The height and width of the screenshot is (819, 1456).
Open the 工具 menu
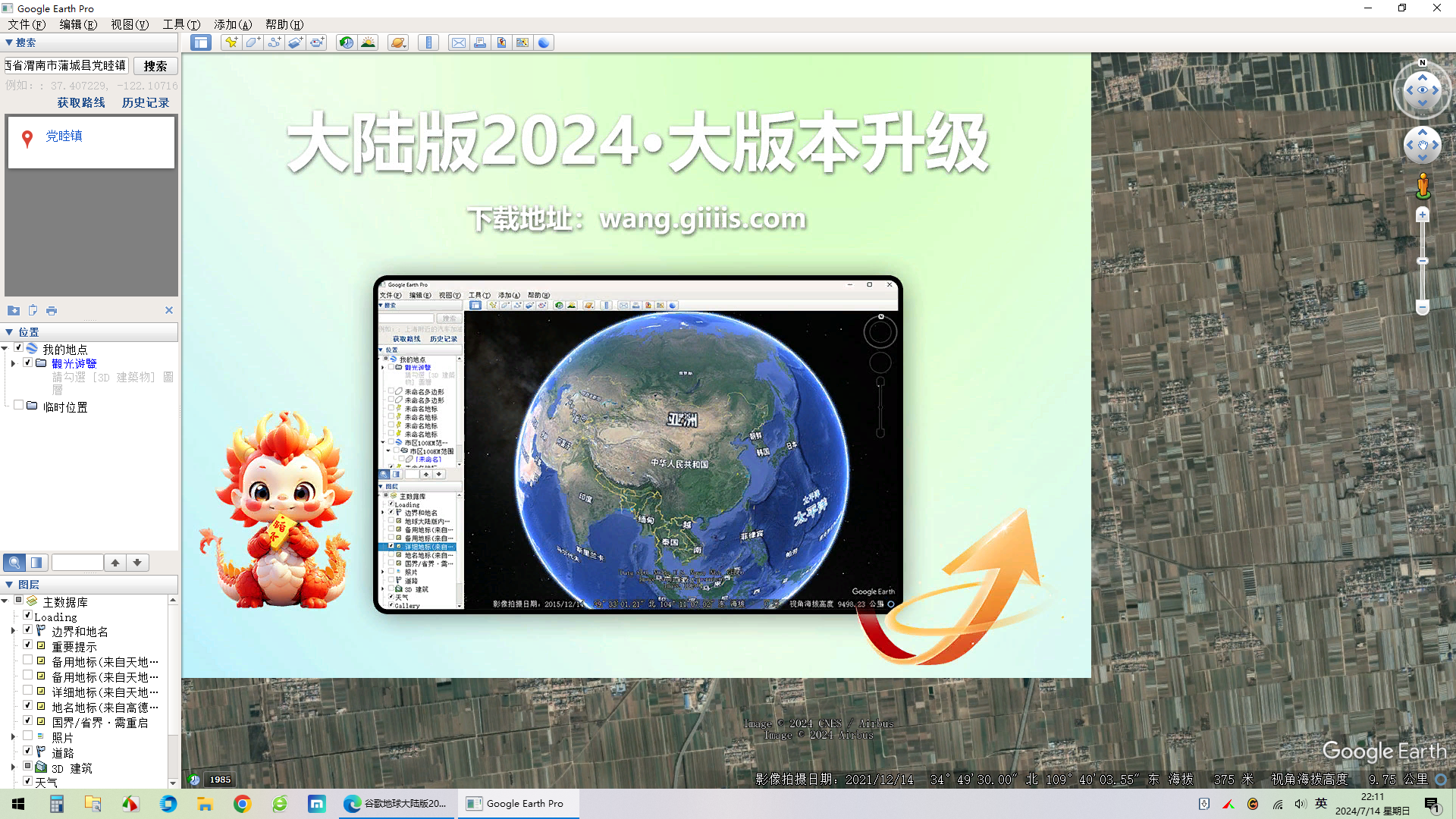(x=181, y=24)
